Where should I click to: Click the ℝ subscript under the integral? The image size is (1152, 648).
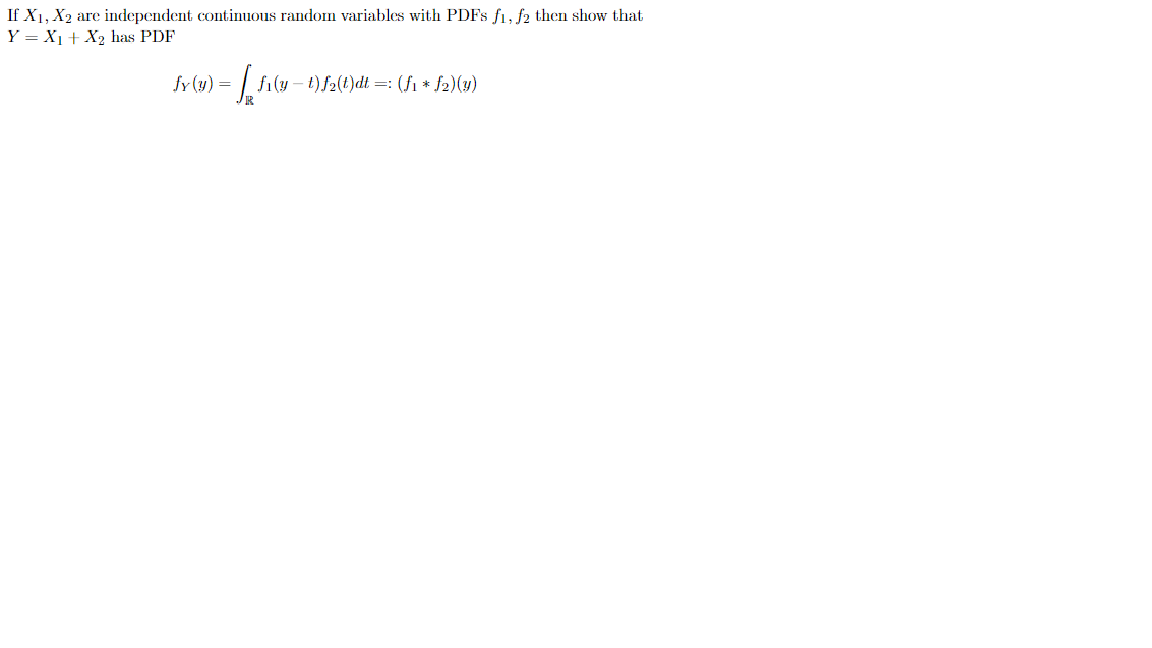pyautogui.click(x=250, y=101)
